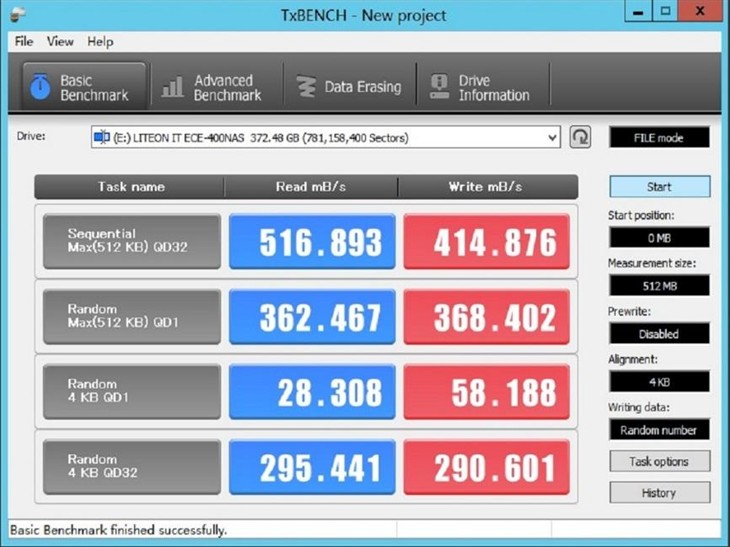Open the View menu

click(x=60, y=41)
